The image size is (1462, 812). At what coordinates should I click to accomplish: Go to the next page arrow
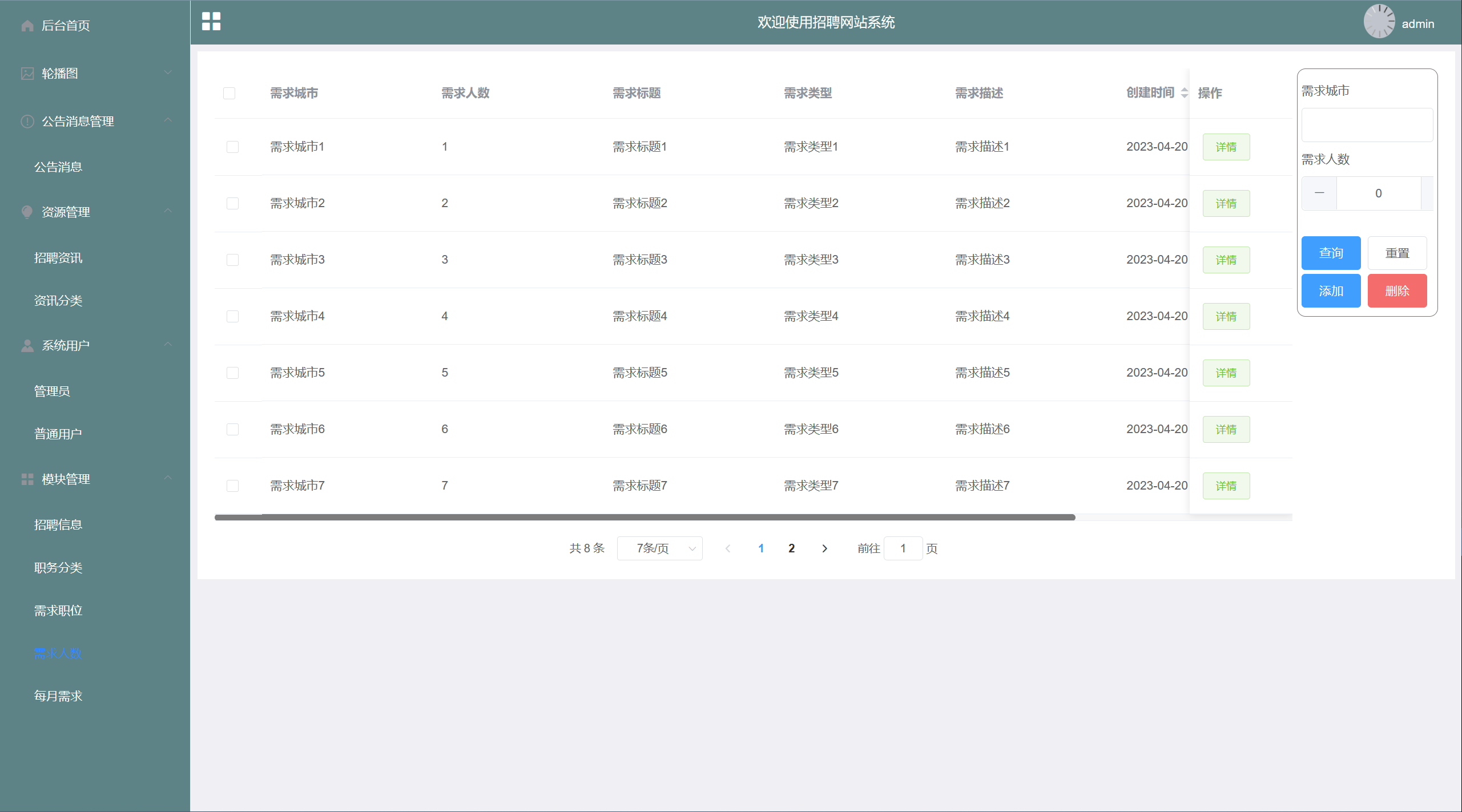[824, 548]
